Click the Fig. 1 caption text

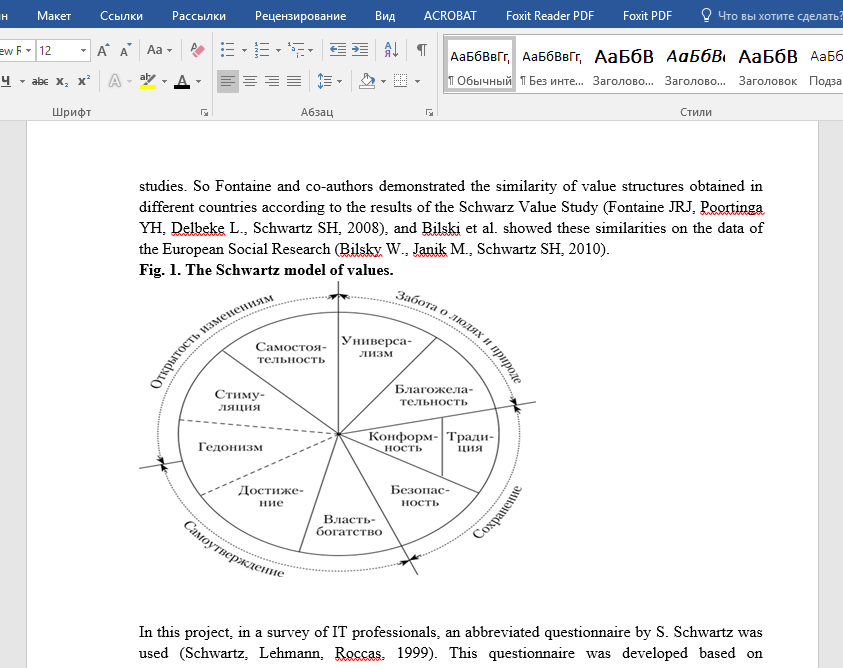click(x=266, y=270)
